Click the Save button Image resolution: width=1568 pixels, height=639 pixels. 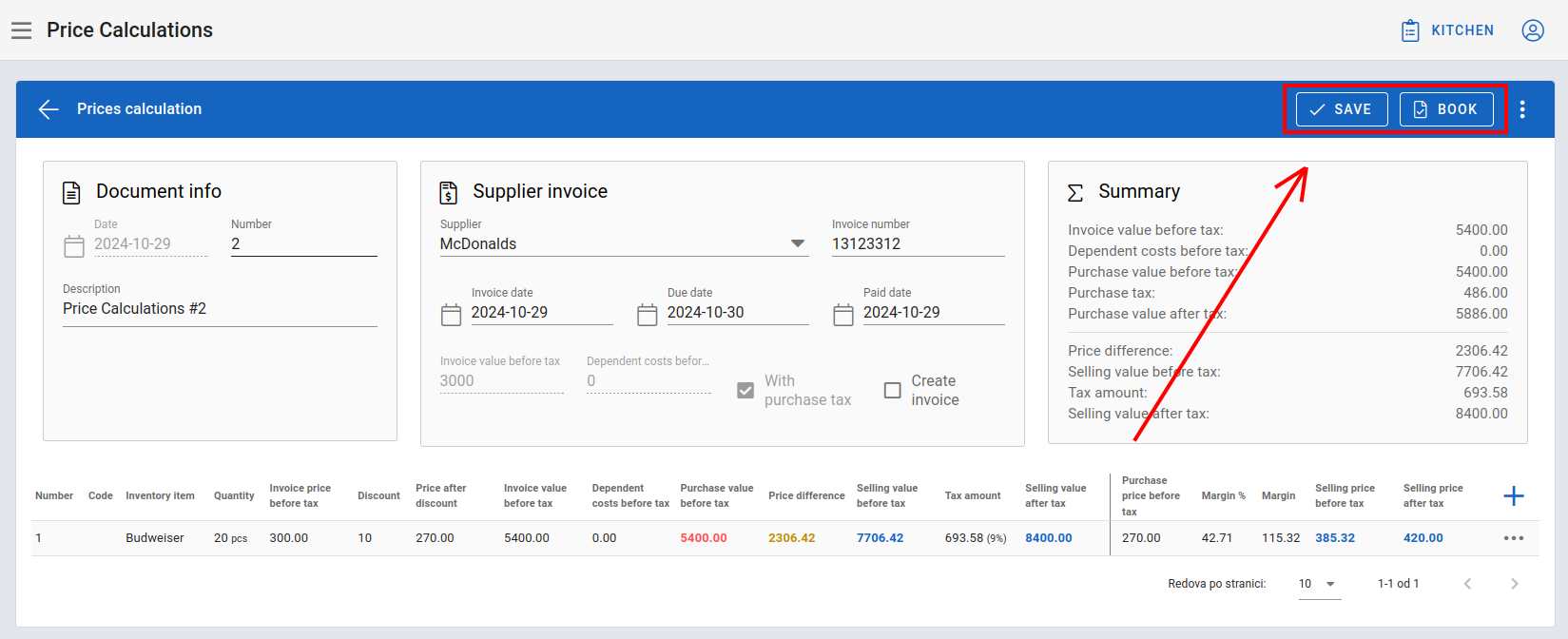coord(1341,109)
